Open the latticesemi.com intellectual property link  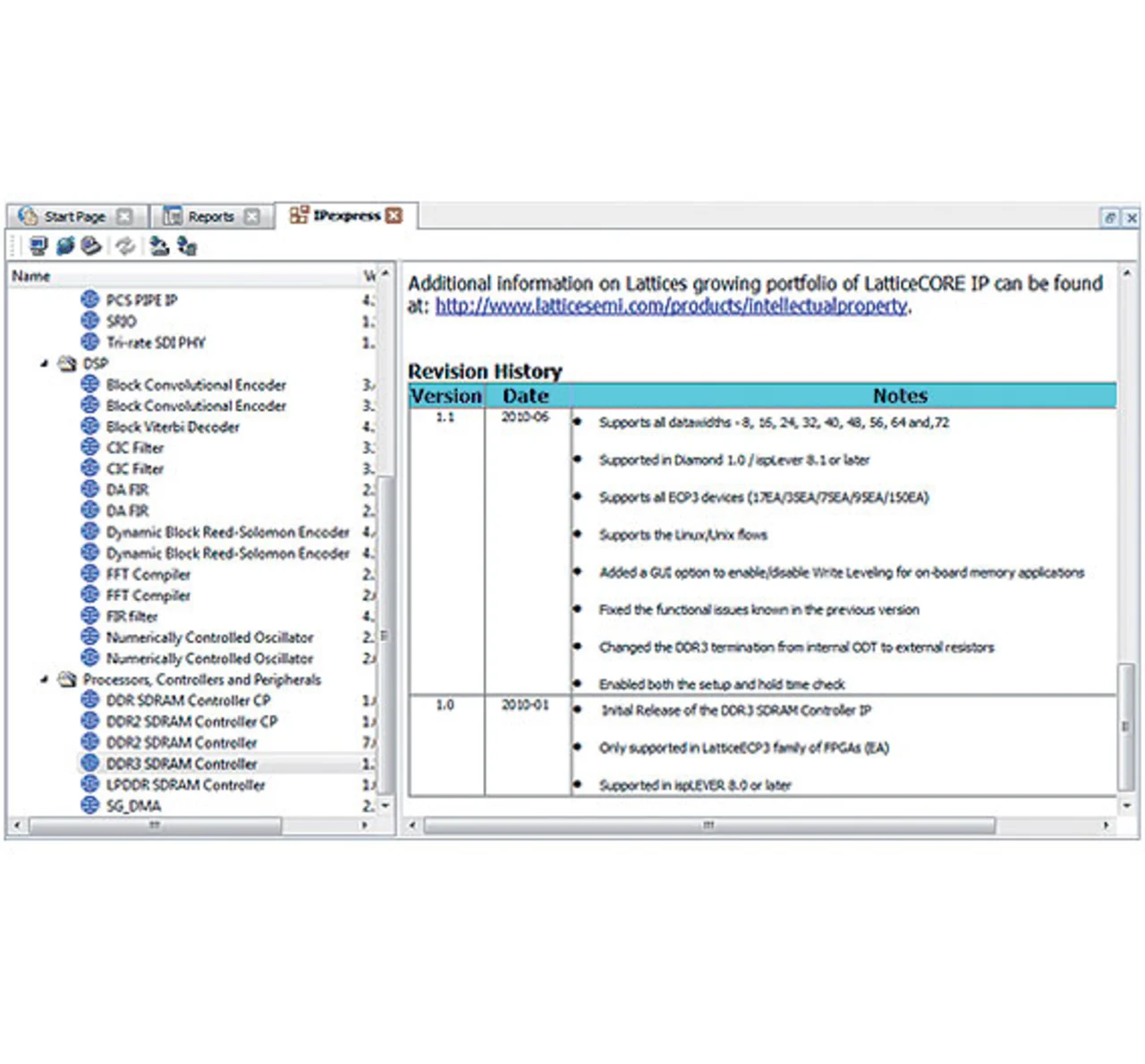(x=671, y=307)
